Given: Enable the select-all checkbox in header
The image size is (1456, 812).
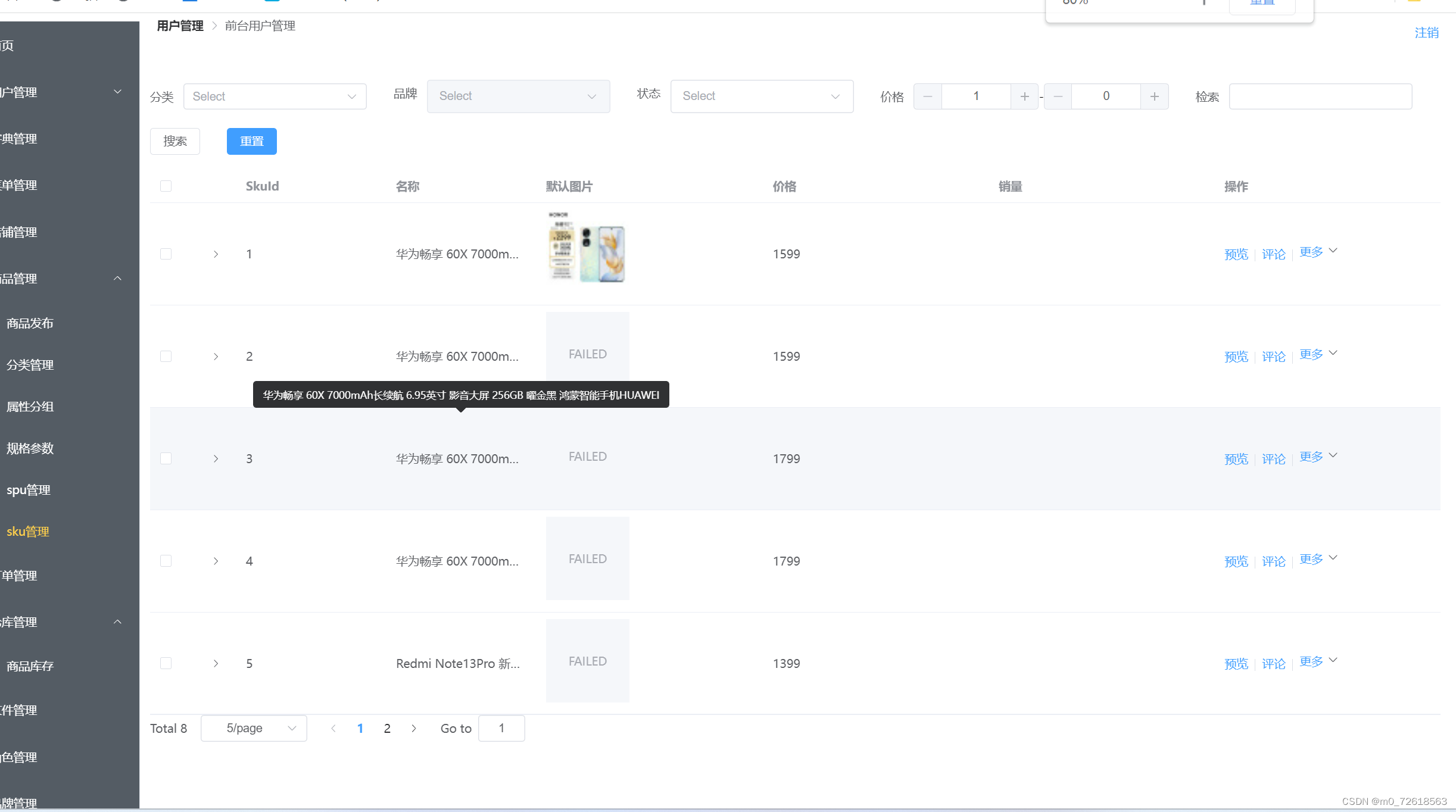Looking at the screenshot, I should coord(166,186).
